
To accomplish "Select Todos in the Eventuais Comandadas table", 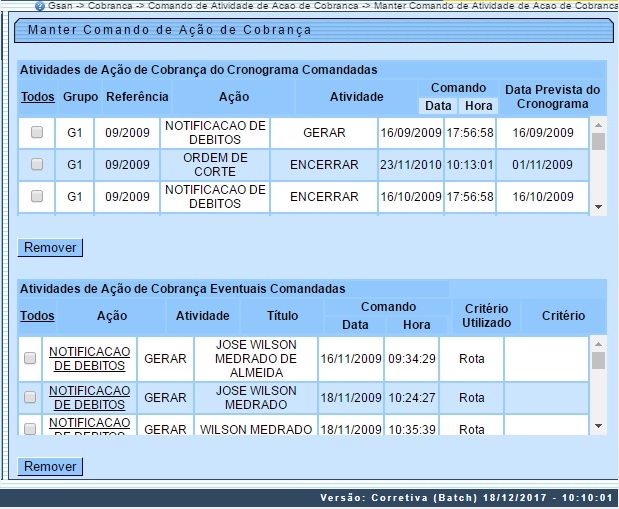I will pos(37,315).
